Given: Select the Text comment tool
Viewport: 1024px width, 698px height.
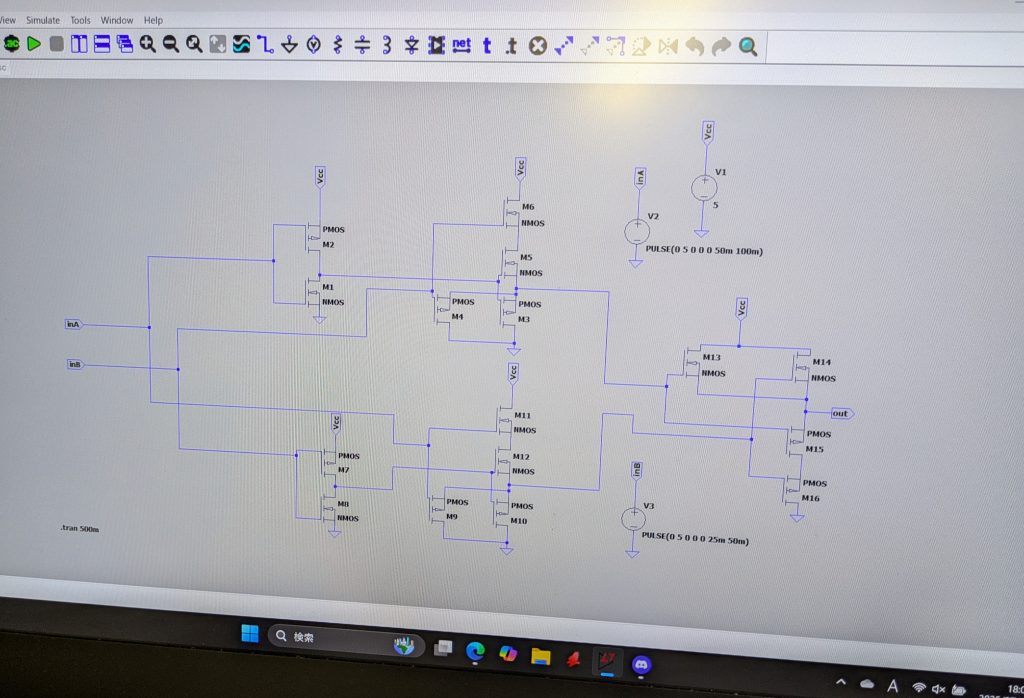Looking at the screenshot, I should click(487, 46).
